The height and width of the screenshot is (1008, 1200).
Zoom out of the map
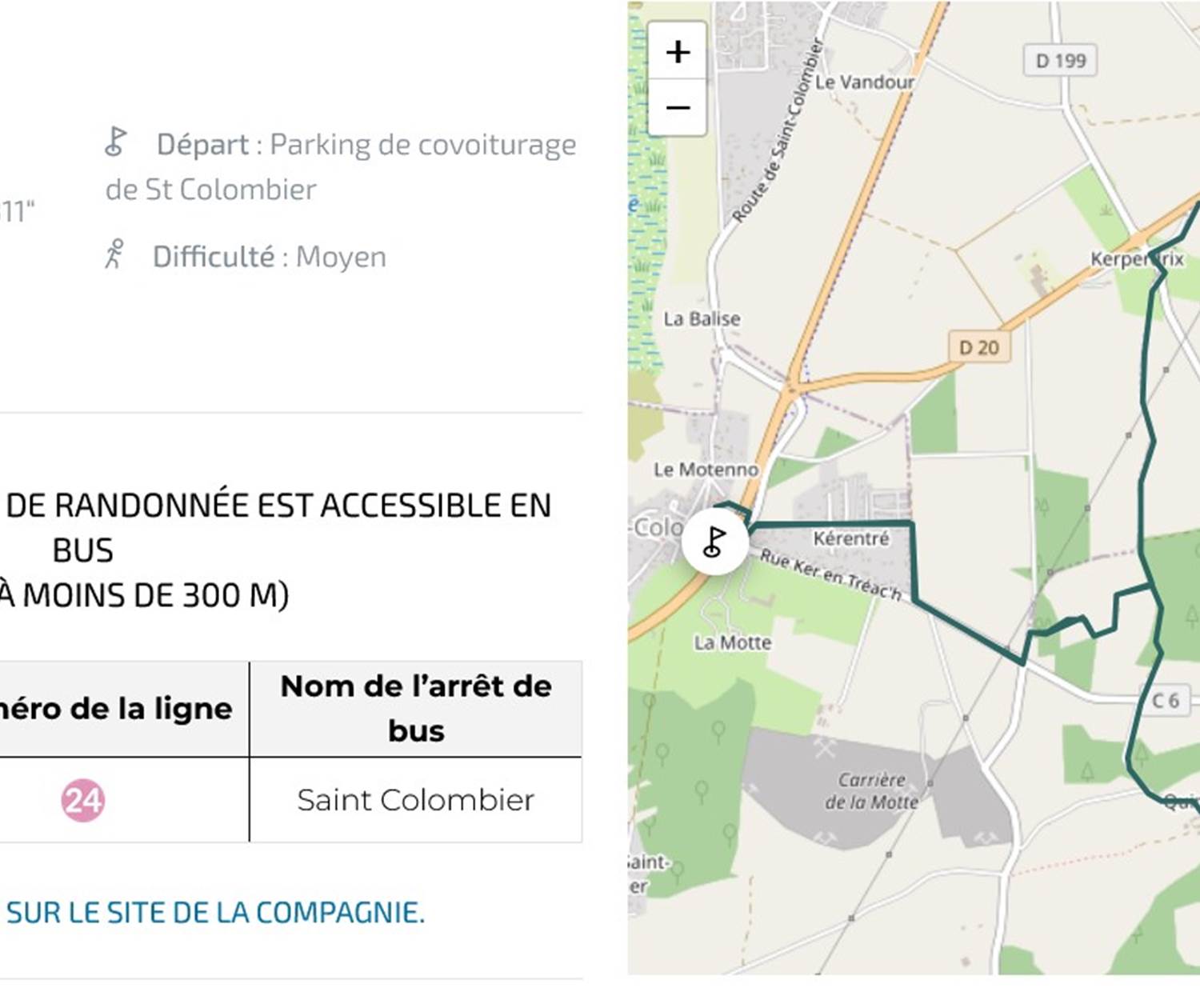click(678, 107)
